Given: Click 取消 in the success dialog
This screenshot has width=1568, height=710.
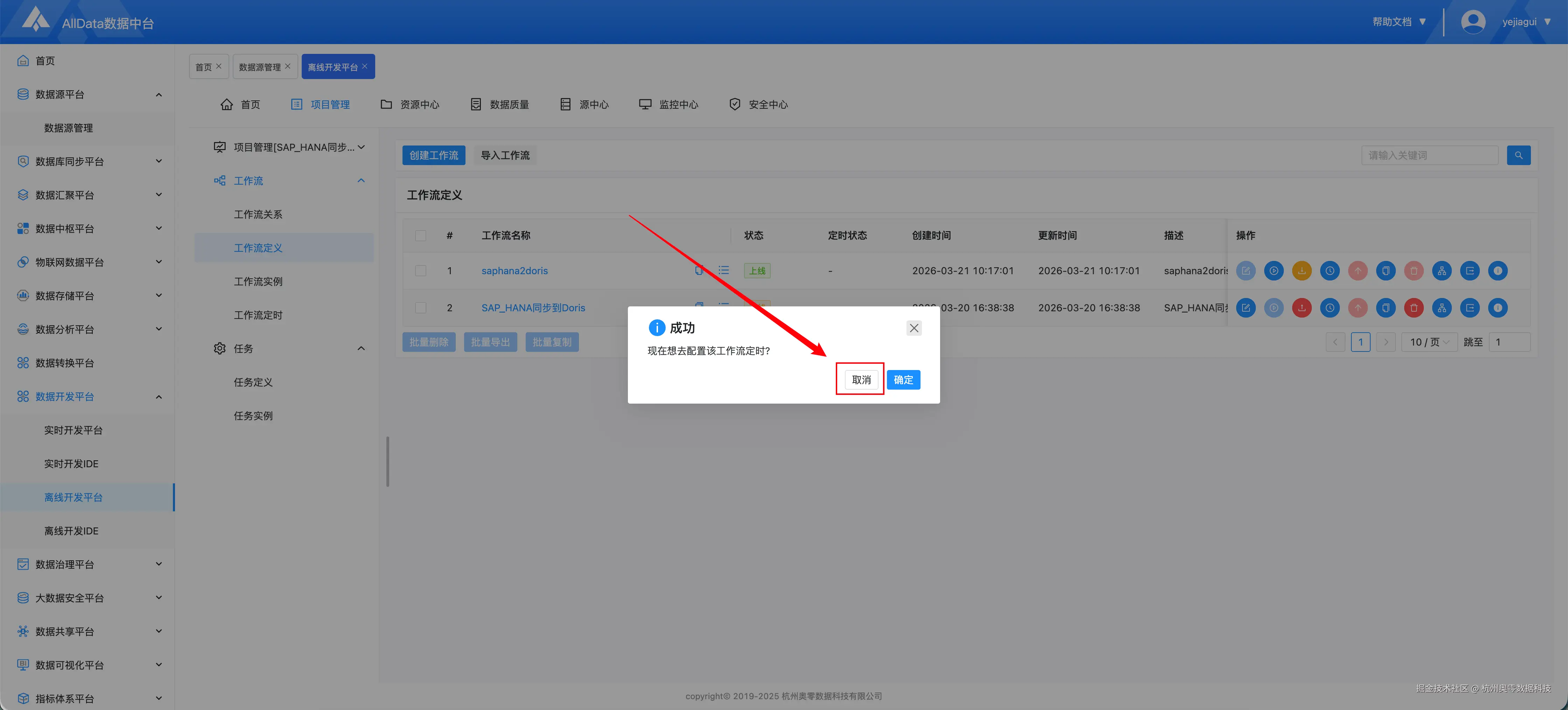Looking at the screenshot, I should point(861,379).
